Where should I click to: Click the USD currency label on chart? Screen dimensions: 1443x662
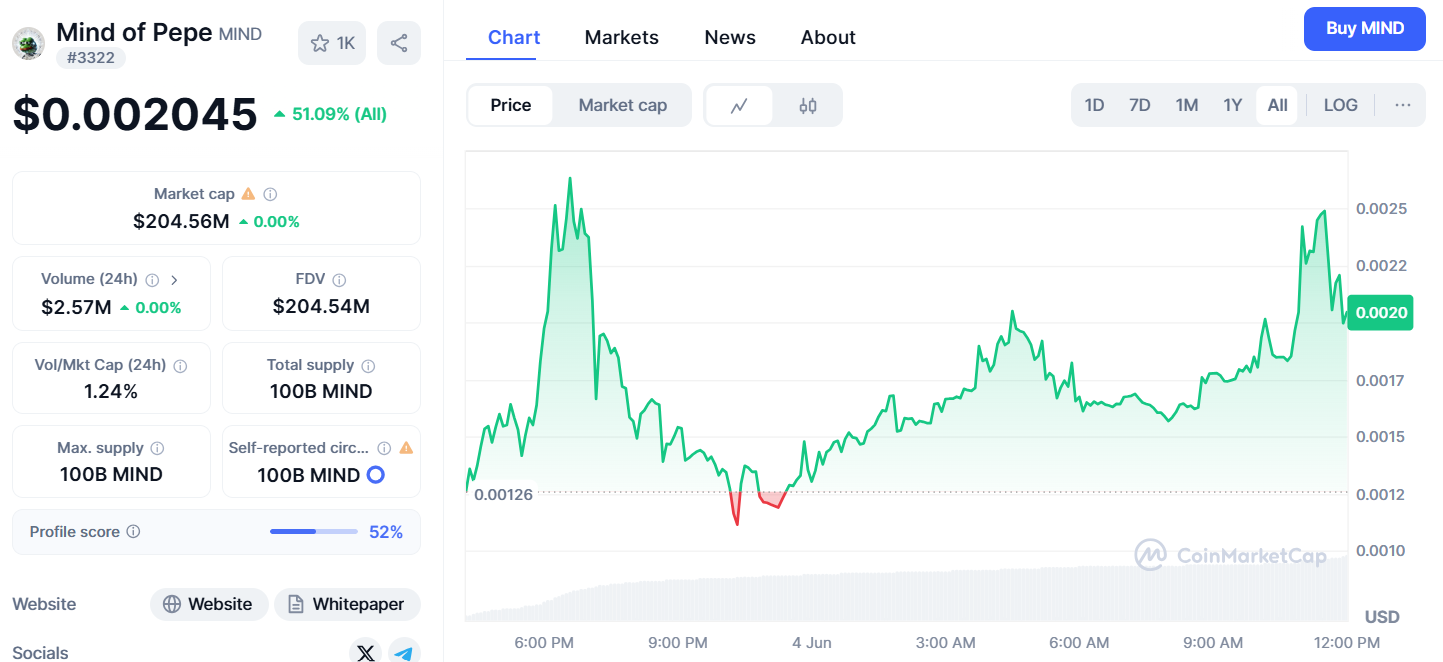point(1382,616)
